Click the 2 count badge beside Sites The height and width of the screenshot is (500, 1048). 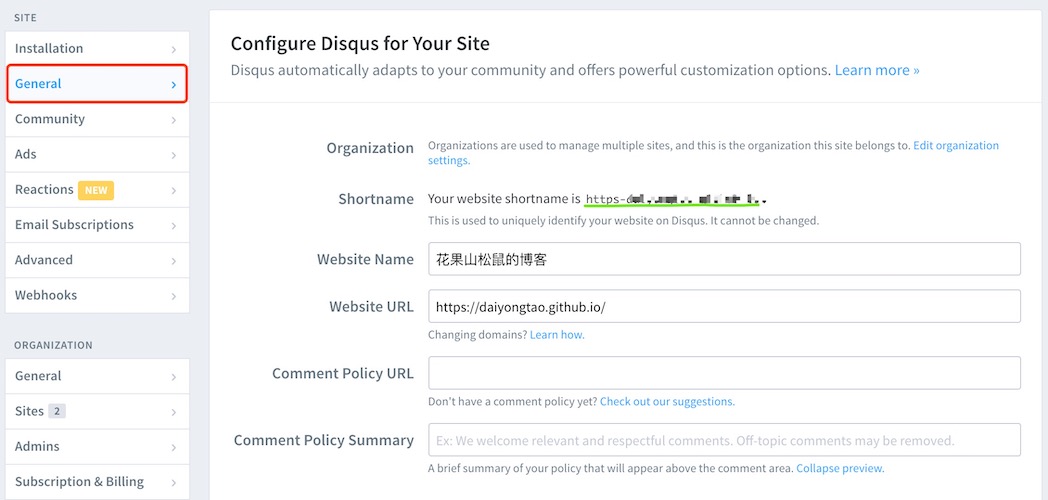[x=57, y=412]
